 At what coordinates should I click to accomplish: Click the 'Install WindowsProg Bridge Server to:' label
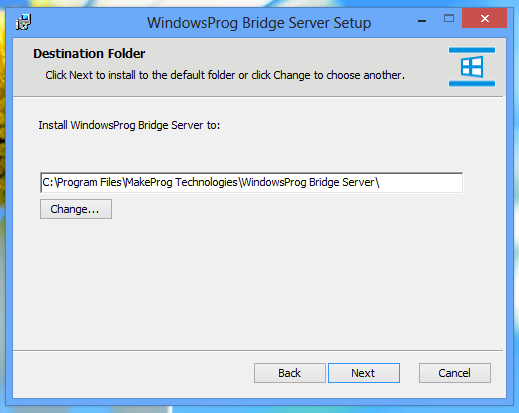click(x=129, y=125)
